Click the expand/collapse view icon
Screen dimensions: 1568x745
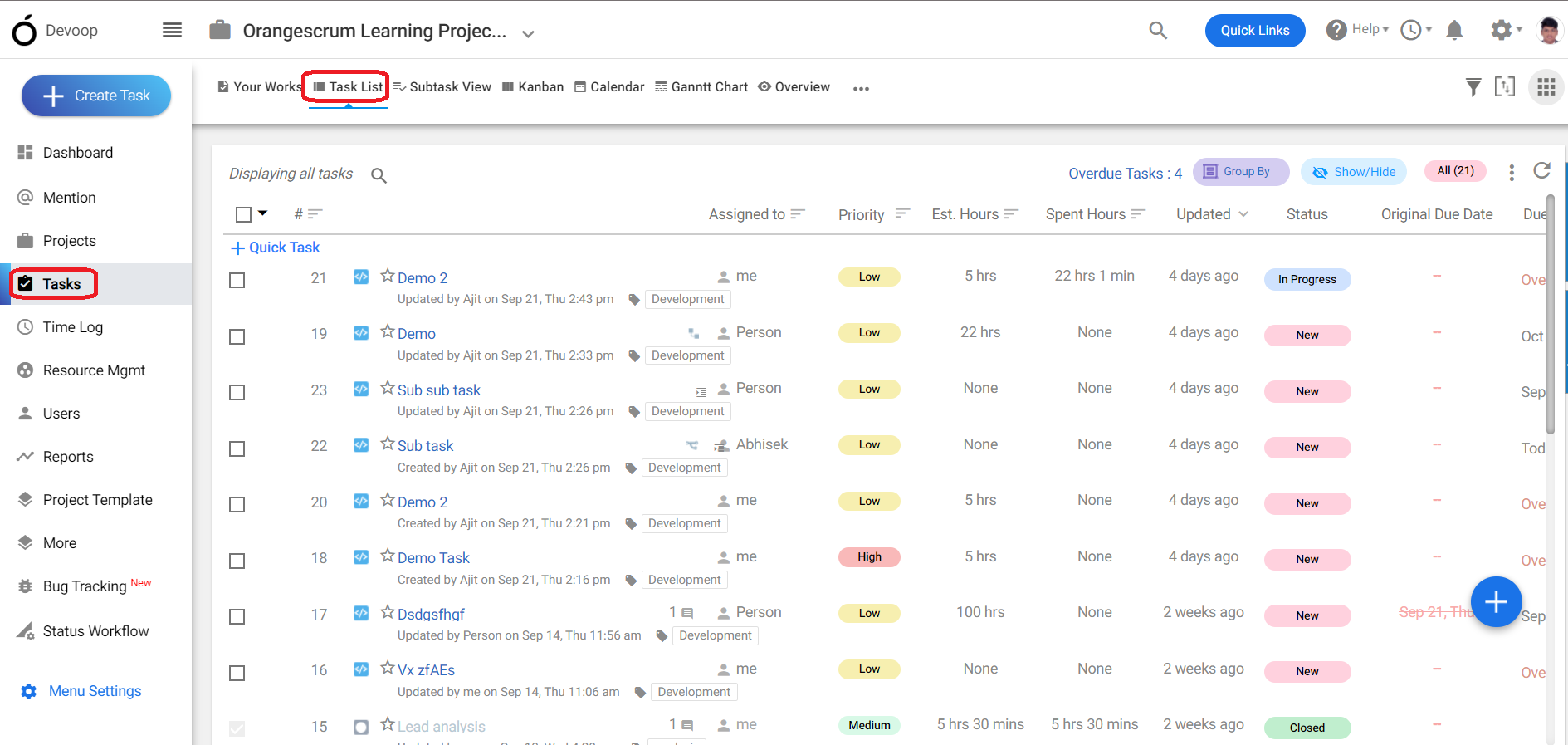tap(1505, 86)
